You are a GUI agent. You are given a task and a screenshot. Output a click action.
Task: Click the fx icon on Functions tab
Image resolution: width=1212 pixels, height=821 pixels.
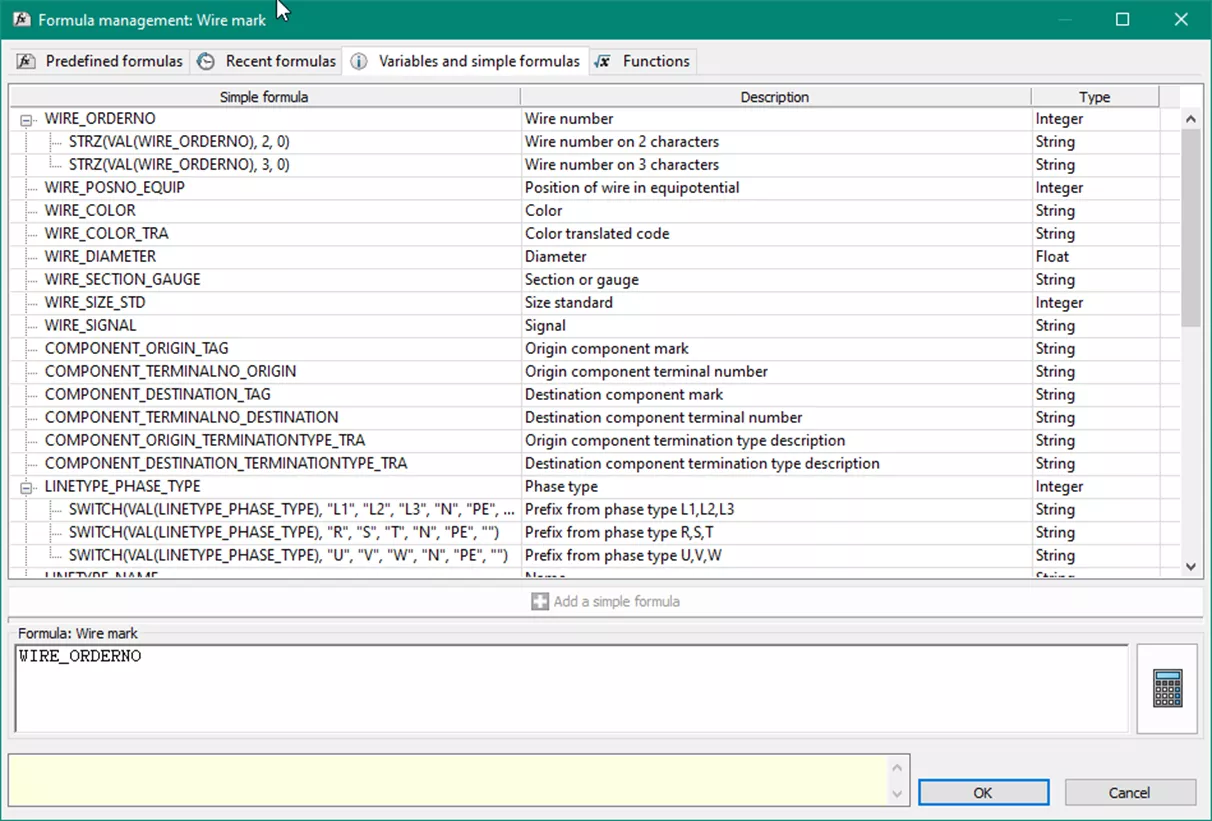(x=602, y=62)
